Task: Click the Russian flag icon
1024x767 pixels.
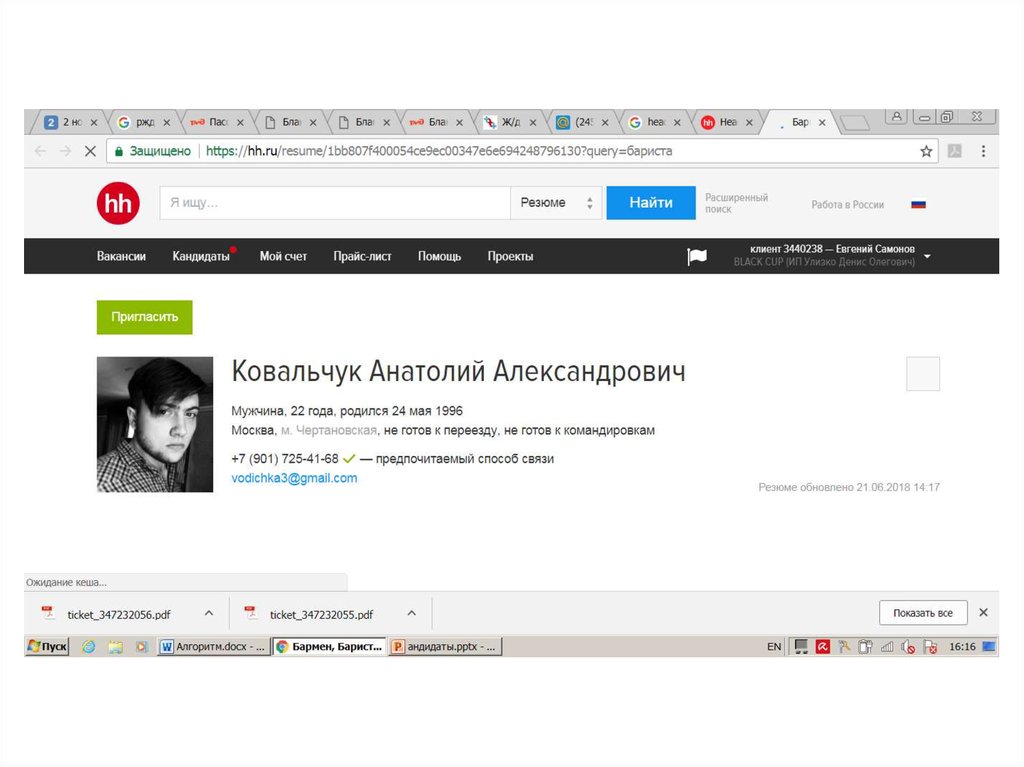Action: tap(918, 204)
